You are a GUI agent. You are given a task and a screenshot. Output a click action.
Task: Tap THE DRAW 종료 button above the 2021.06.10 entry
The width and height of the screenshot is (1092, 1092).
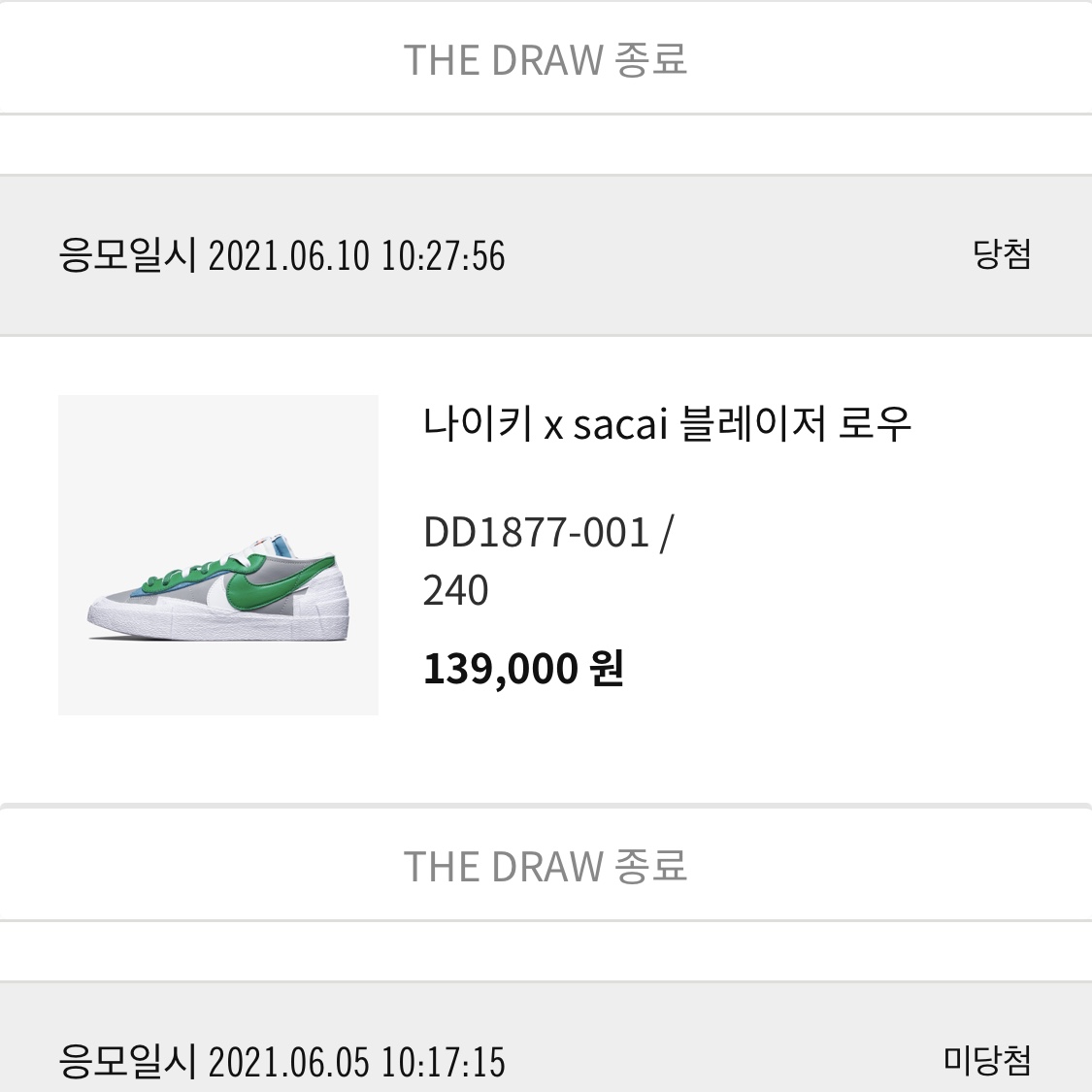click(546, 59)
